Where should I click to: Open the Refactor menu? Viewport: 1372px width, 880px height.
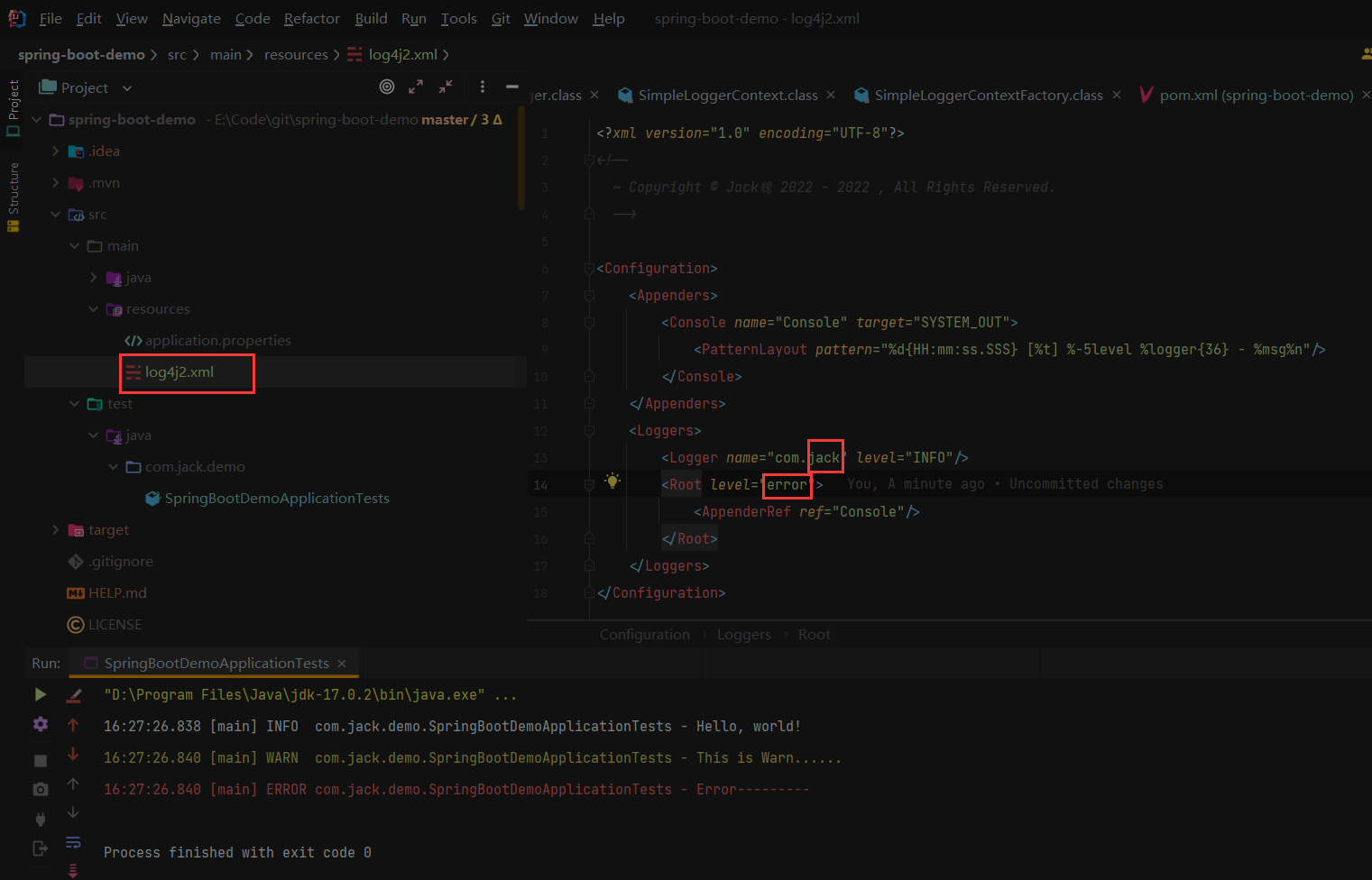(x=311, y=18)
